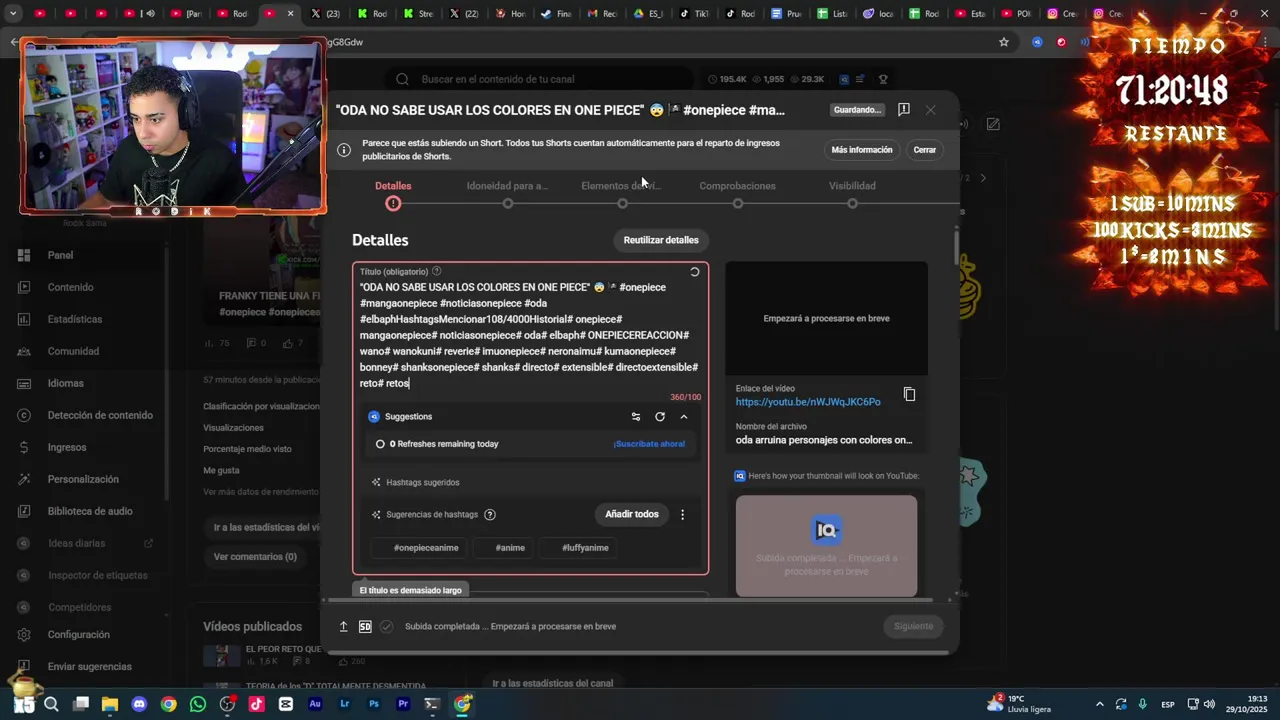1280x720 pixels.
Task: Switch to the TikT browser tab
Action: click(x=693, y=14)
